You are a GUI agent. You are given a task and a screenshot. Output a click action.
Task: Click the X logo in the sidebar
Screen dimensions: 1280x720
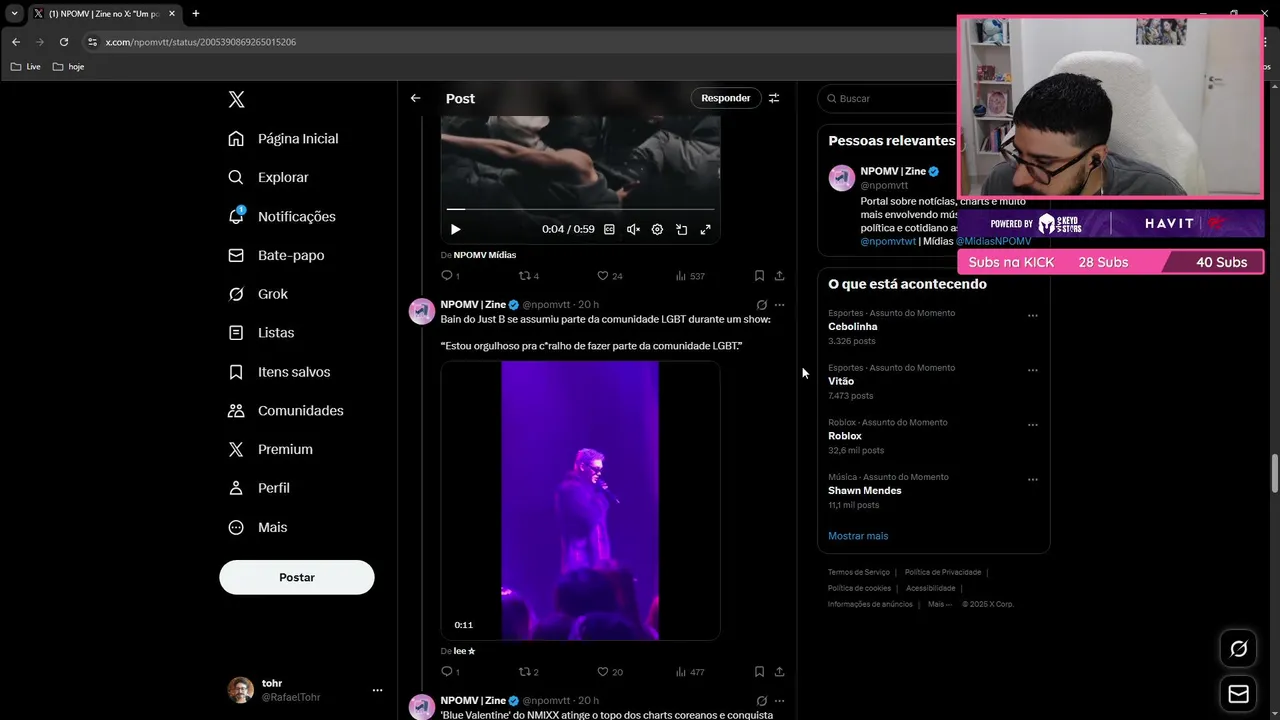point(236,99)
